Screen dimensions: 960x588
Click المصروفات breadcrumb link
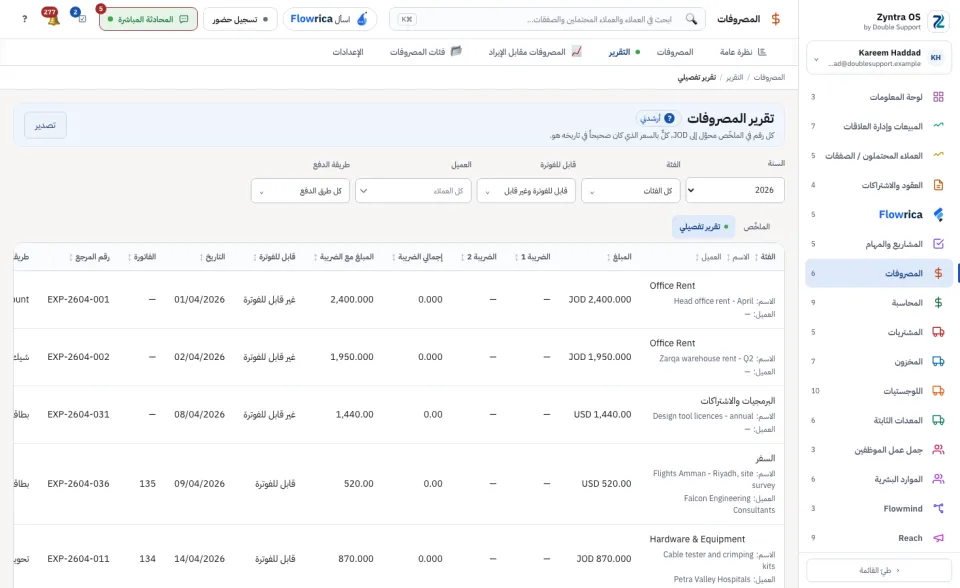tap(769, 77)
